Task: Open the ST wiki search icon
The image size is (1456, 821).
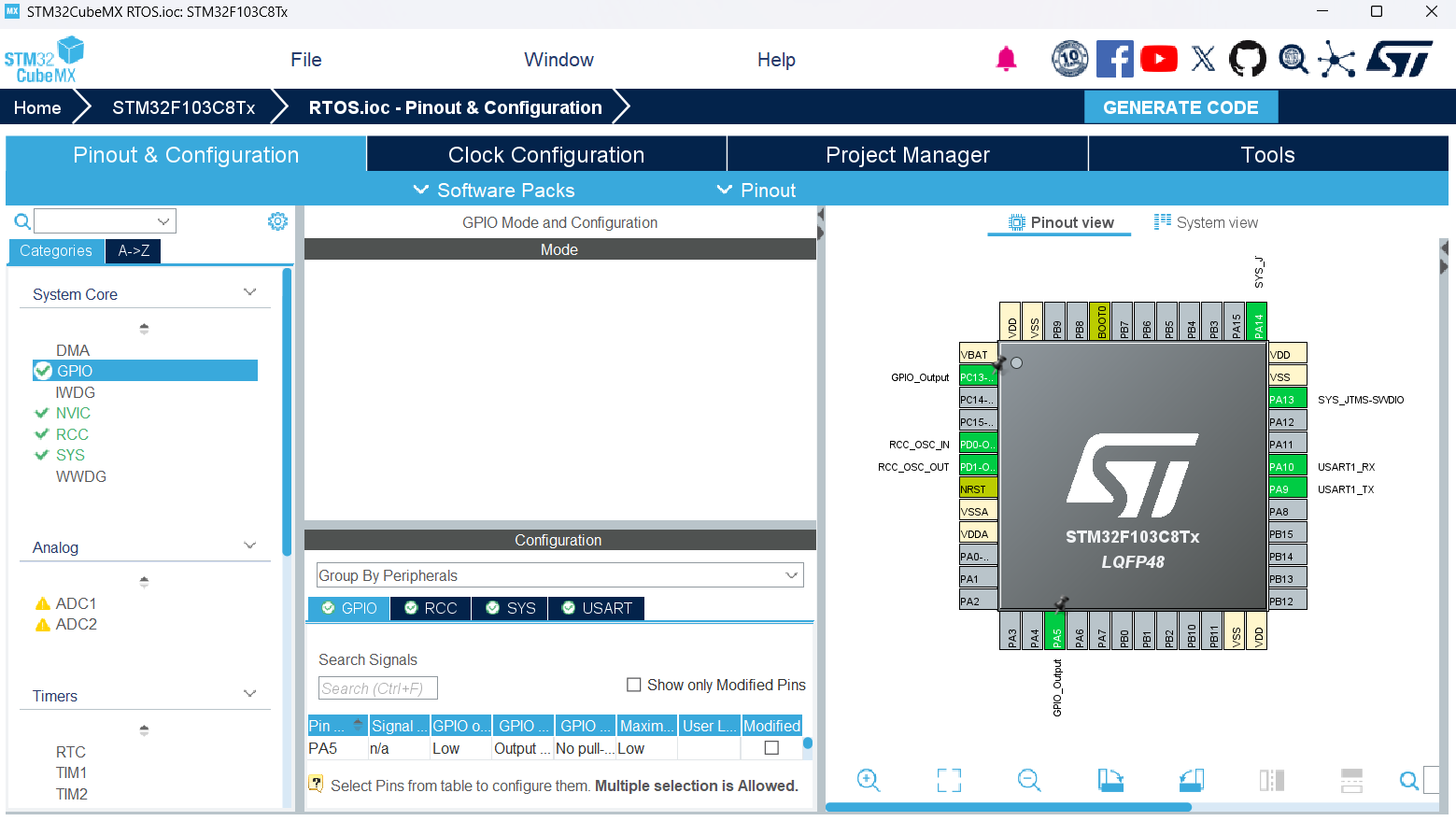Action: (x=1293, y=59)
